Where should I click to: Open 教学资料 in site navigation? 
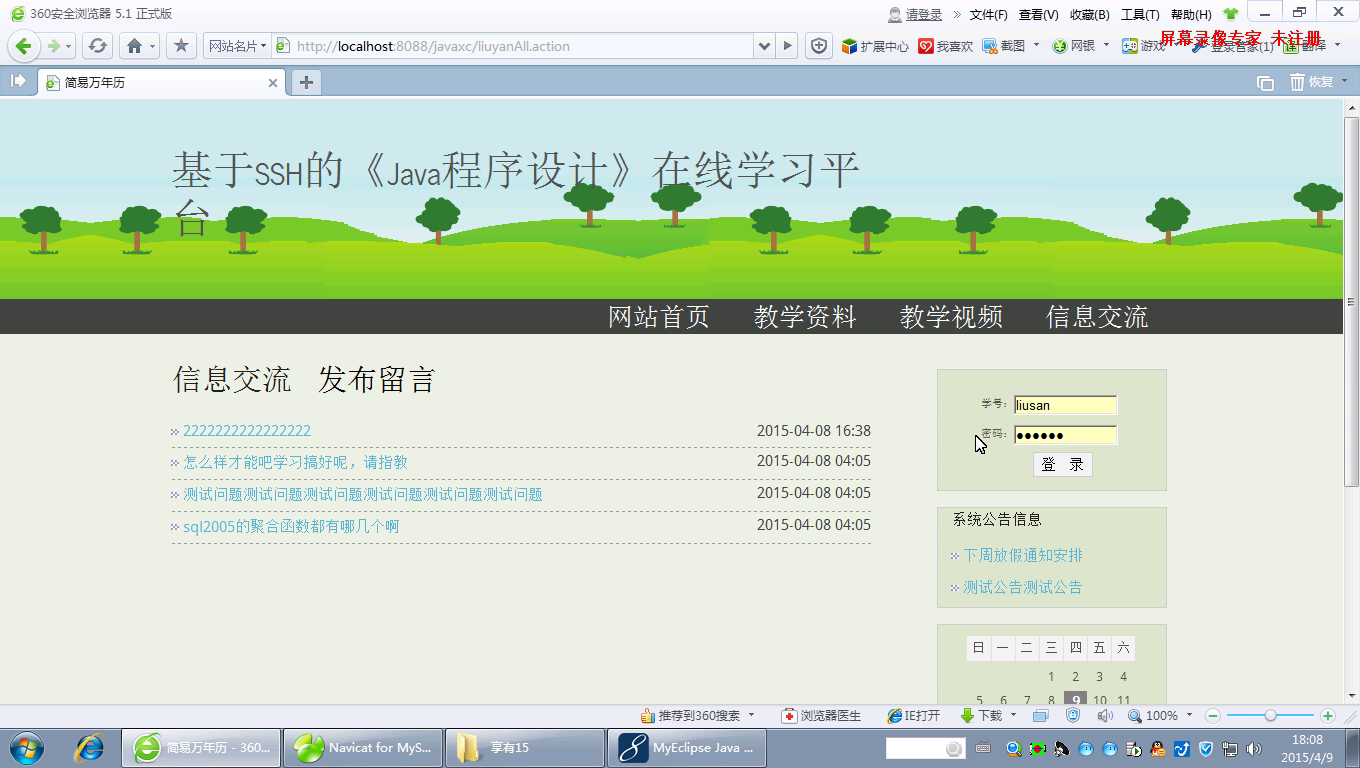pos(805,317)
